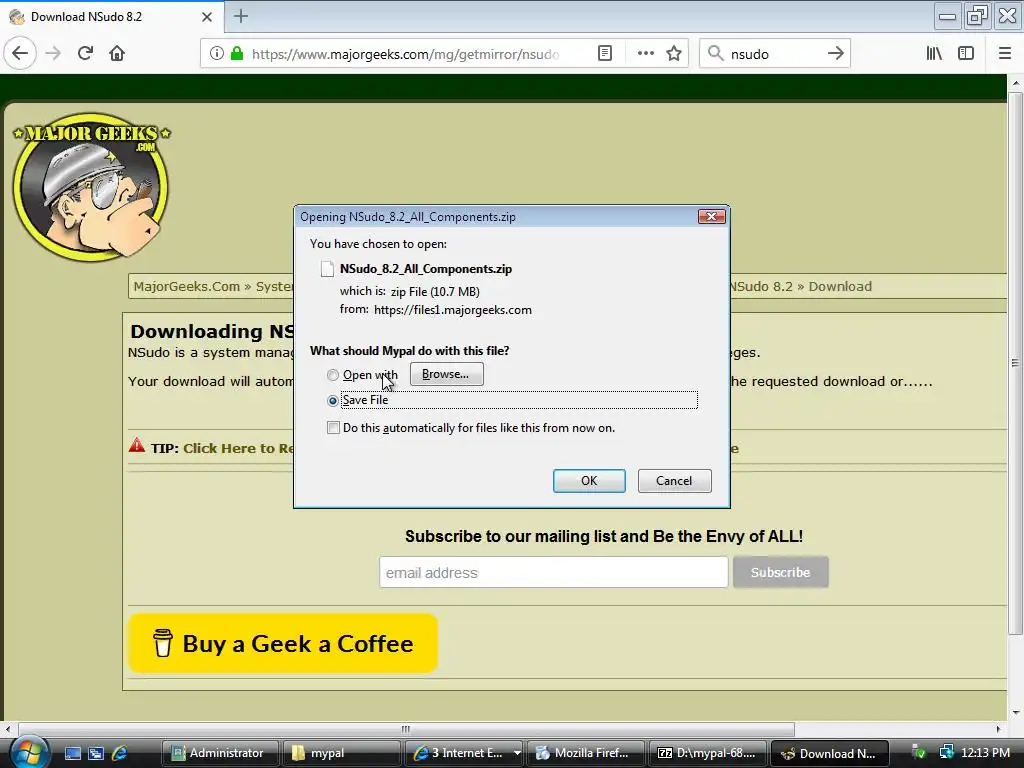Viewport: 1024px width, 768px height.
Task: Submit the nsudo search with the arrow
Action: (835, 54)
